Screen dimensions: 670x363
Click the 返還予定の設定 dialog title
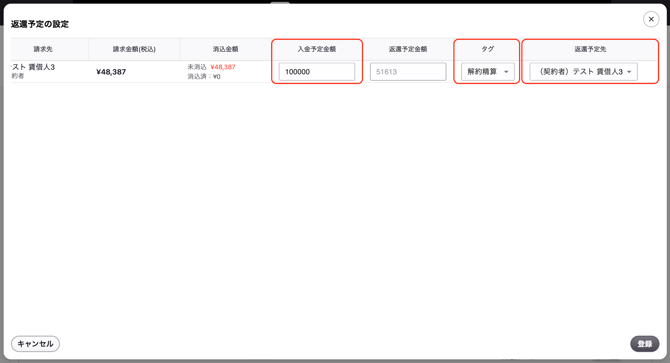tap(40, 24)
